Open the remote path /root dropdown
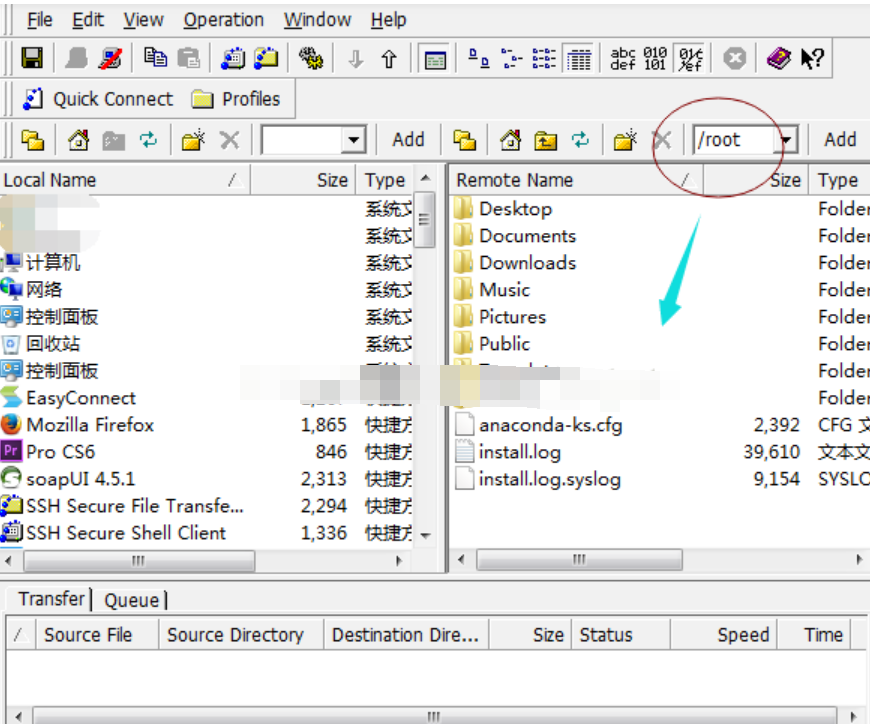 (787, 141)
